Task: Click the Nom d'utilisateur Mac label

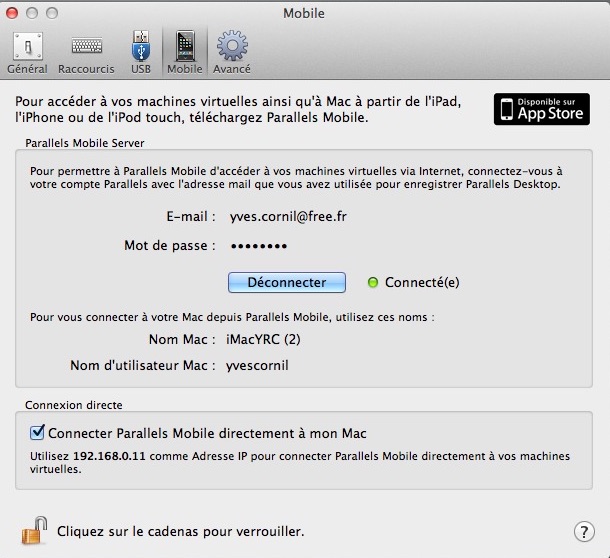Action: (143, 366)
